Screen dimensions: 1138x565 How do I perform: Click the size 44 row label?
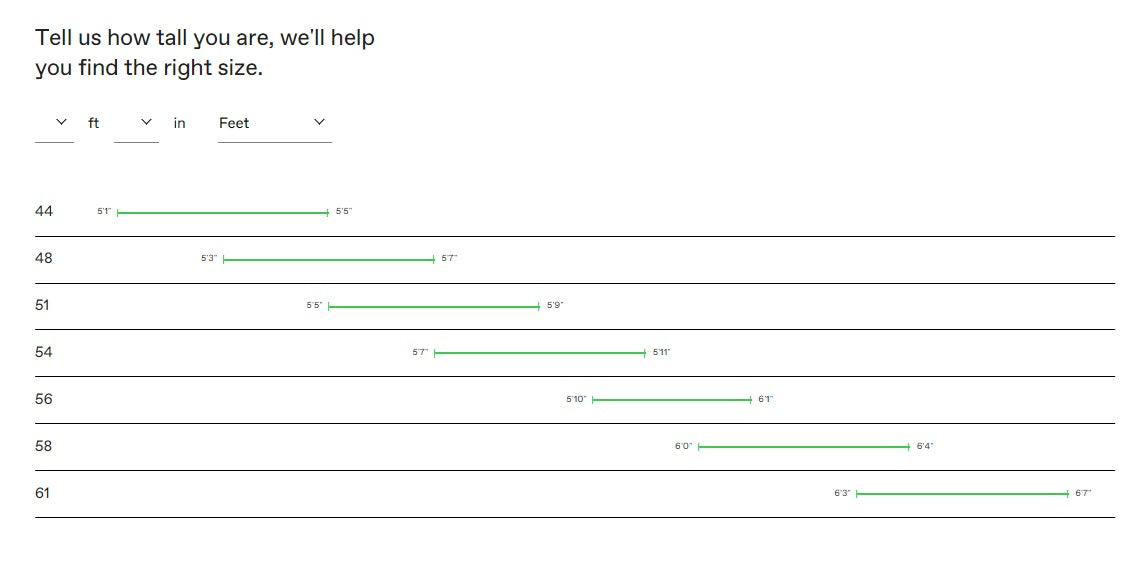point(44,212)
